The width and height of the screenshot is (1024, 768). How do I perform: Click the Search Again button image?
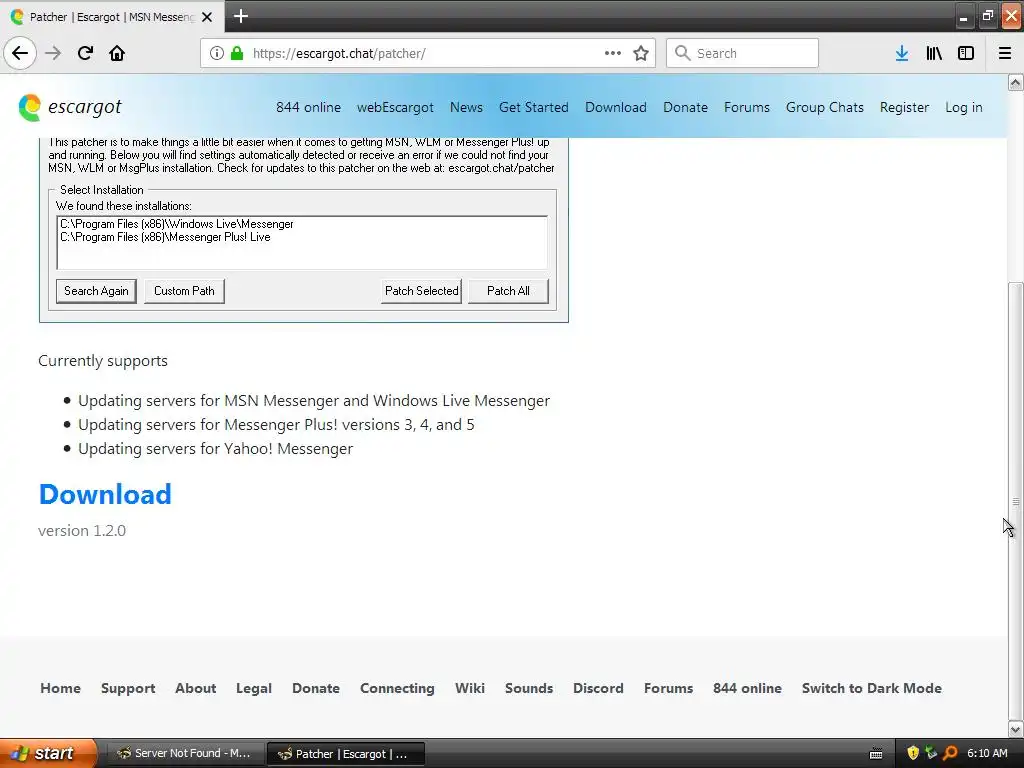click(96, 291)
